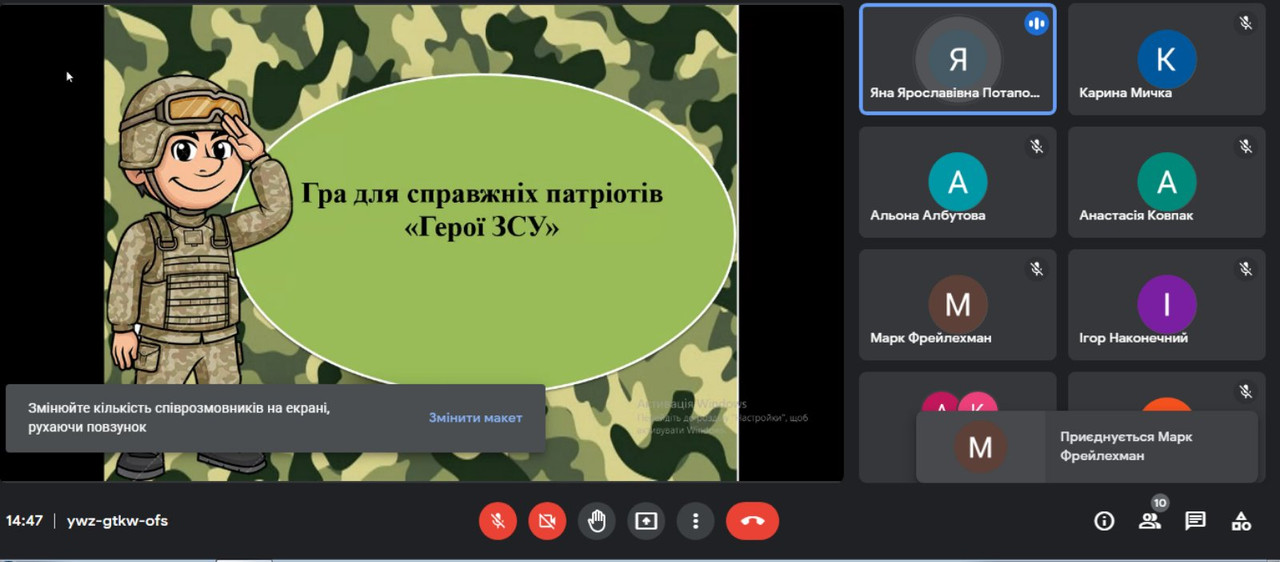The image size is (1280, 562).
Task: Click the purple І avatar for Ігор
Action: (x=1166, y=304)
